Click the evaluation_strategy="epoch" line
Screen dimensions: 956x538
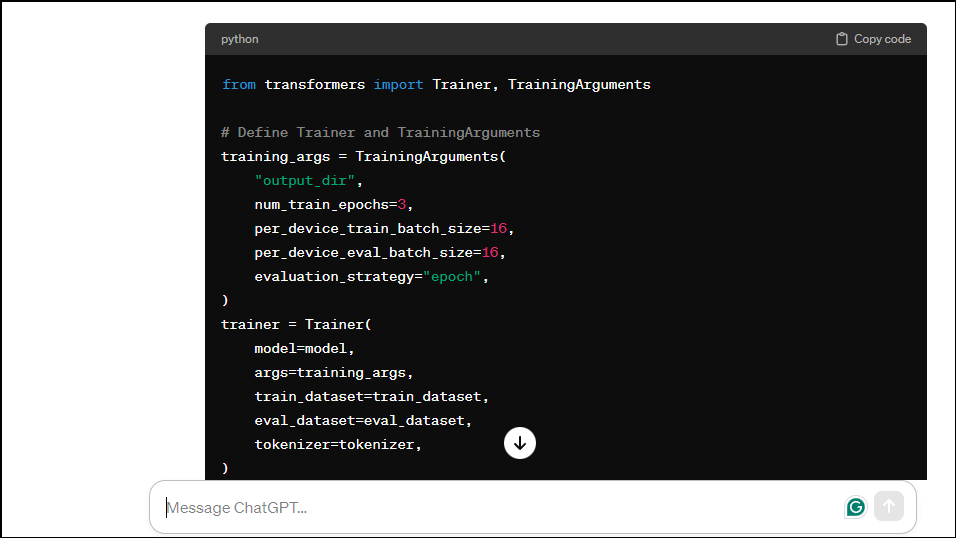pyautogui.click(x=371, y=277)
